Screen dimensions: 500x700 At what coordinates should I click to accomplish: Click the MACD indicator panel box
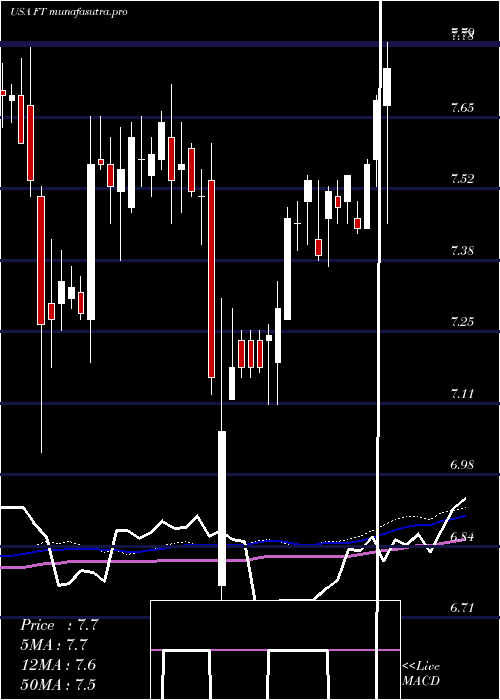tap(275, 650)
